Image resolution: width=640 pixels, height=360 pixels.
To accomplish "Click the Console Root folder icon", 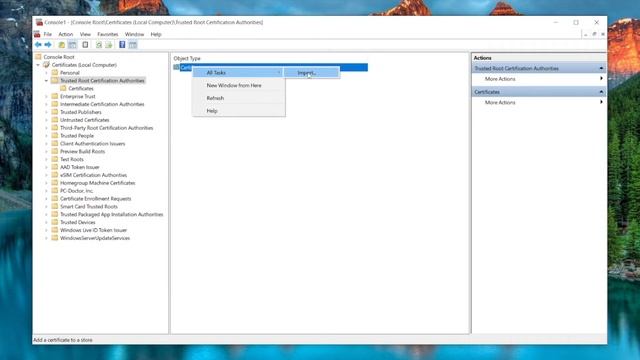I will (38, 57).
